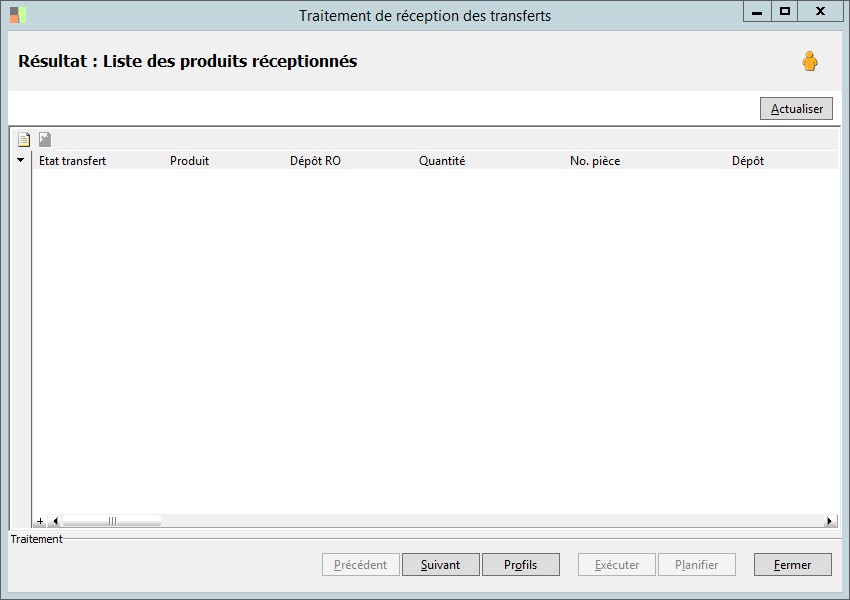
Task: Sort by the Etat transfert column header
Action: (73, 161)
